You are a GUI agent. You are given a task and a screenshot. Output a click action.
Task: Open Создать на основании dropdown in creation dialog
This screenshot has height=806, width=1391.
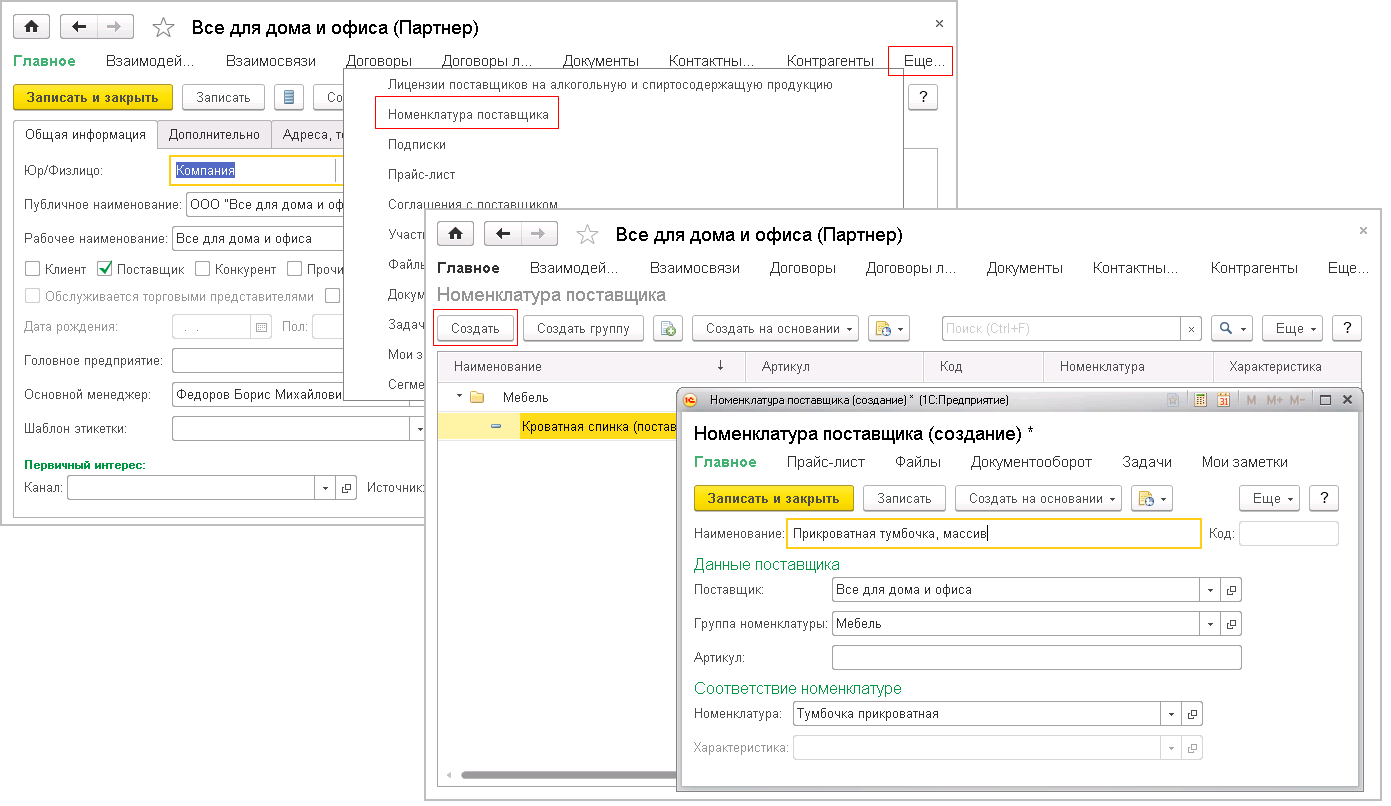coord(1038,498)
